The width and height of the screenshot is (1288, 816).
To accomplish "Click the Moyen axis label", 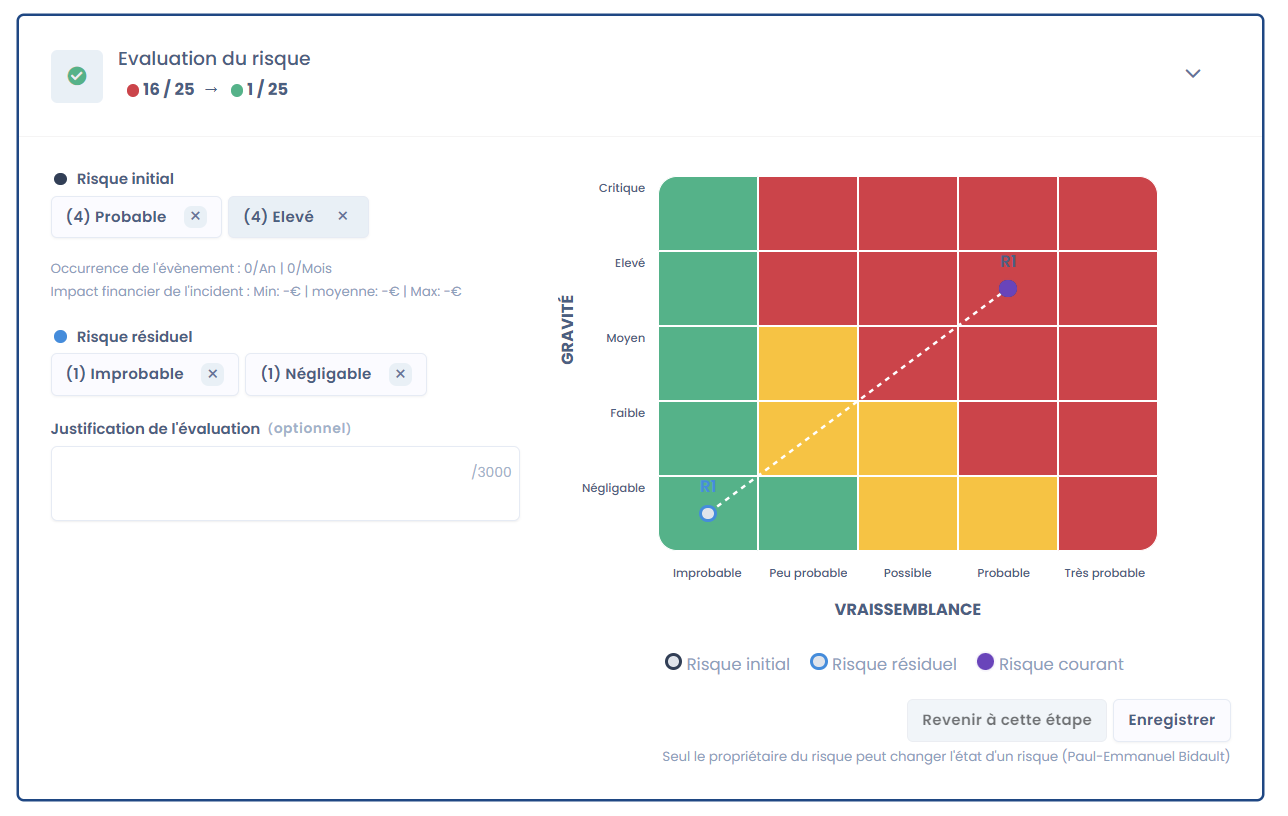I will coord(626,338).
